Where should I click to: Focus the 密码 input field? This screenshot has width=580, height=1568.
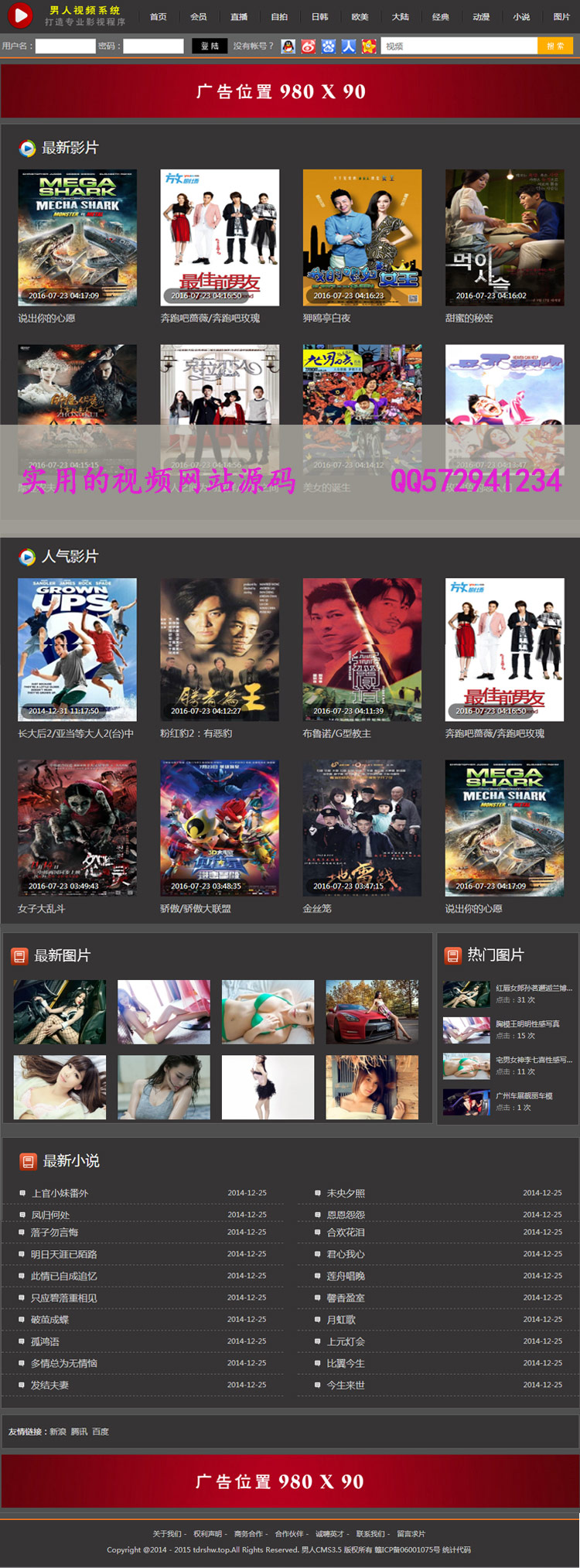tap(153, 46)
